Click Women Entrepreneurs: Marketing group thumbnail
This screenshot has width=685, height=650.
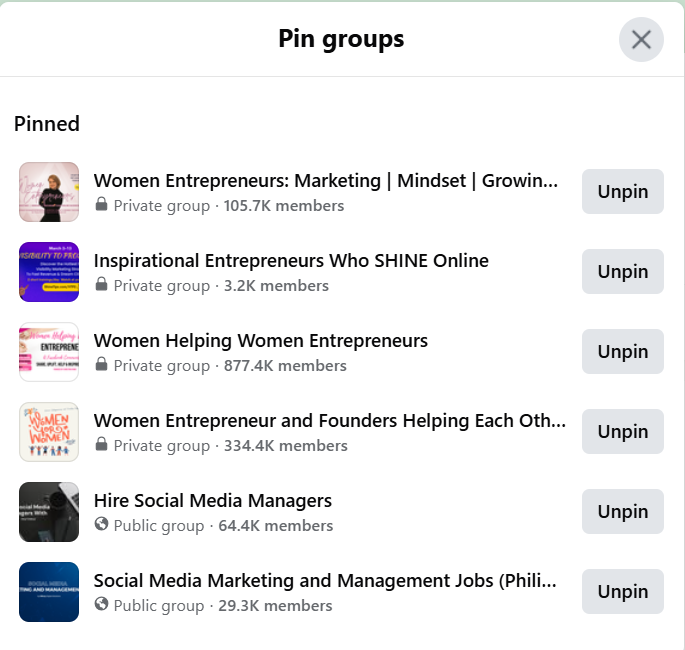pyautogui.click(x=49, y=192)
